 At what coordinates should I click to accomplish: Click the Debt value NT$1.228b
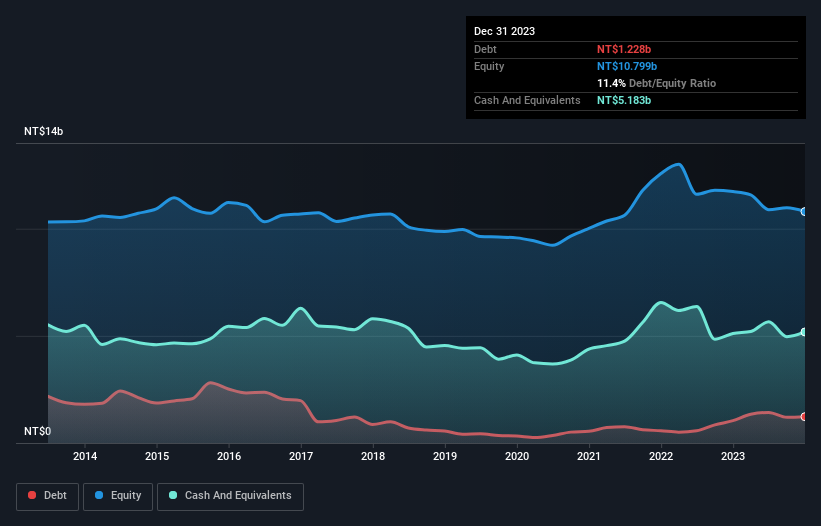(624, 49)
